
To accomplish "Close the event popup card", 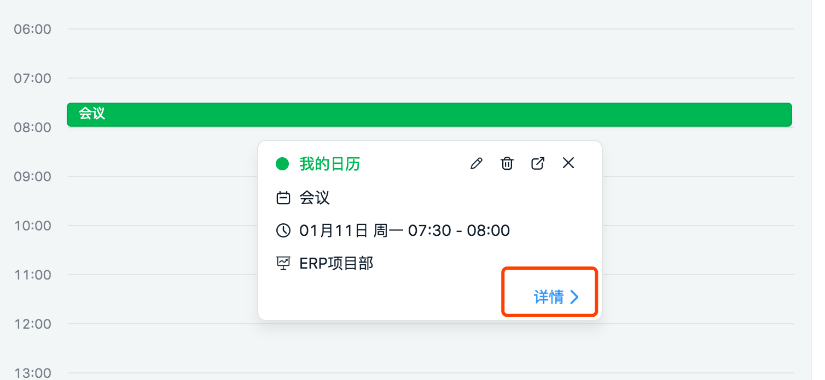I will point(568,163).
